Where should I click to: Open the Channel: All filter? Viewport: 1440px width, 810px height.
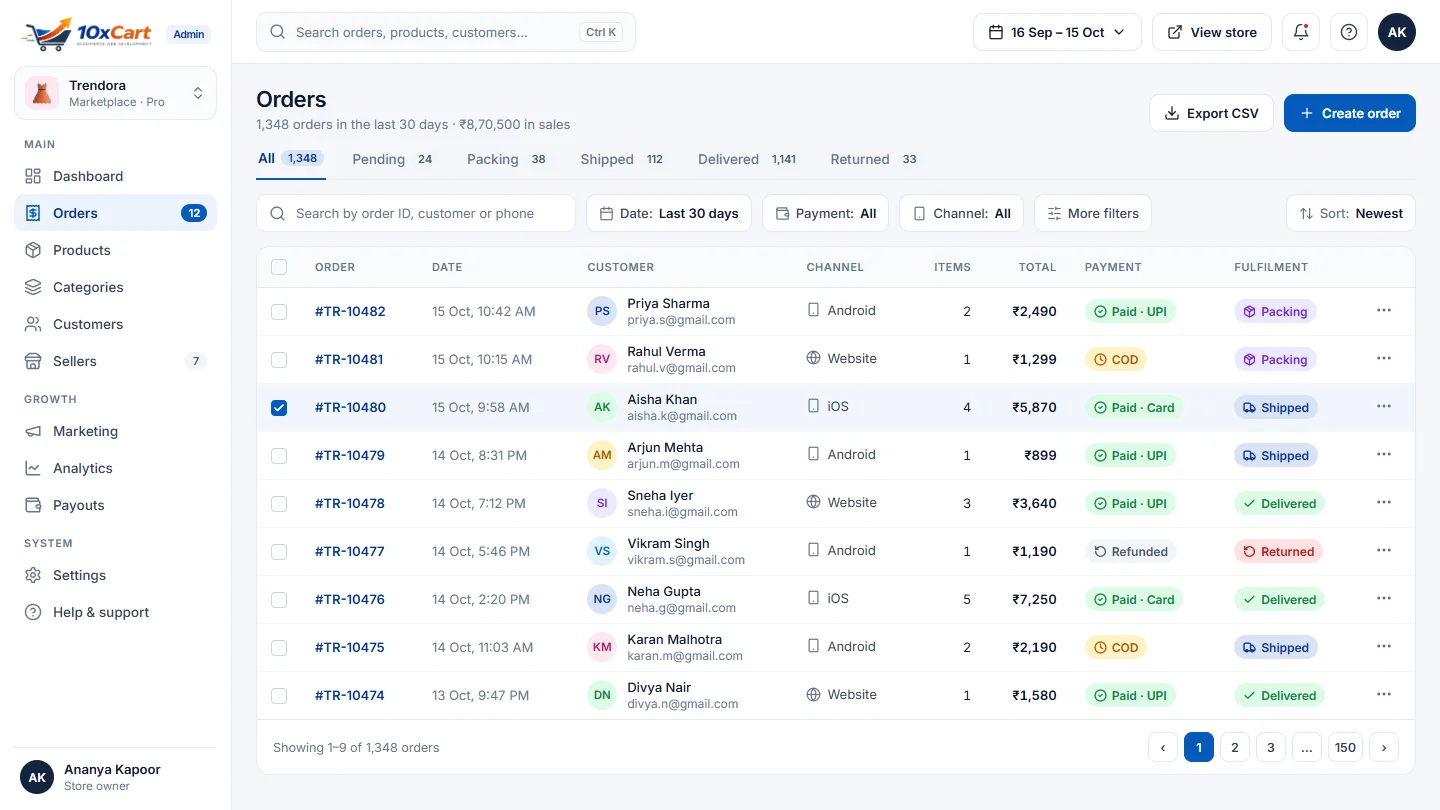tap(961, 213)
